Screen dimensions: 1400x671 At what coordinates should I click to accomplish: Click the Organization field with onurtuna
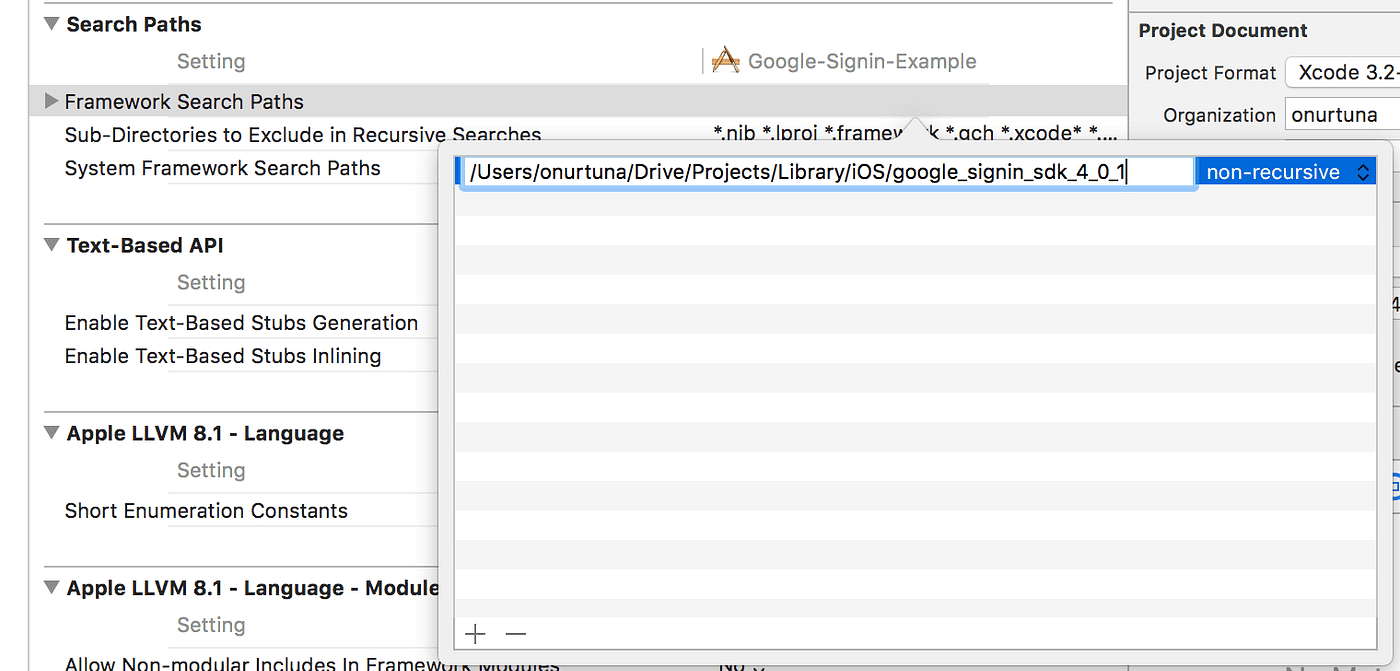[x=1343, y=115]
